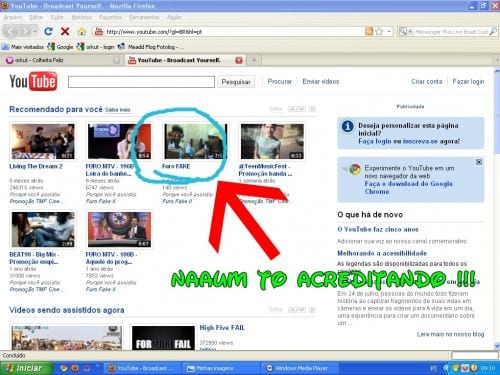Open the search engine selector dropdown
Image resolution: width=500 pixels, height=375 pixels.
pos(405,32)
